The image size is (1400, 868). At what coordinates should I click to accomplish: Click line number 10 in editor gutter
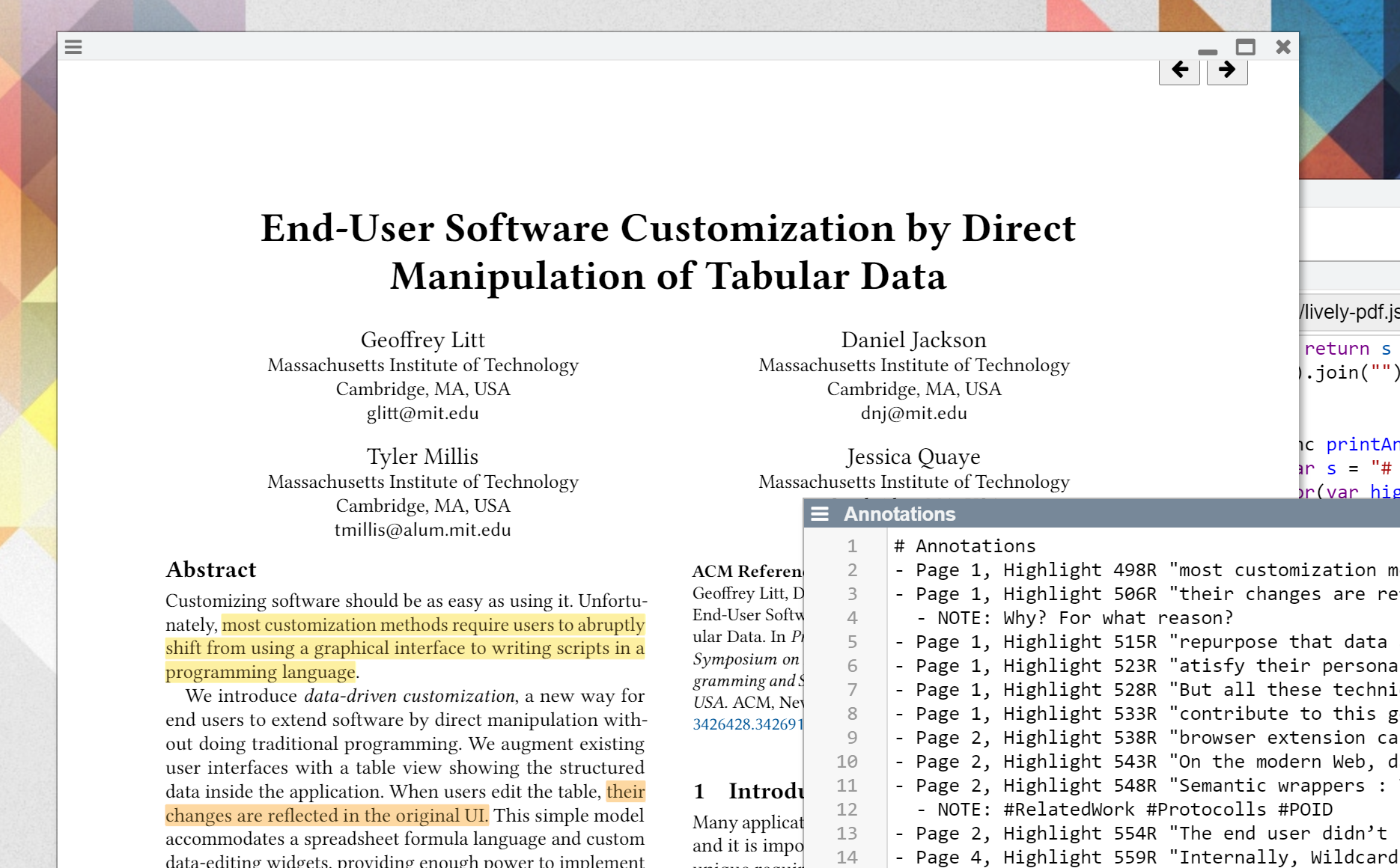[x=847, y=762]
